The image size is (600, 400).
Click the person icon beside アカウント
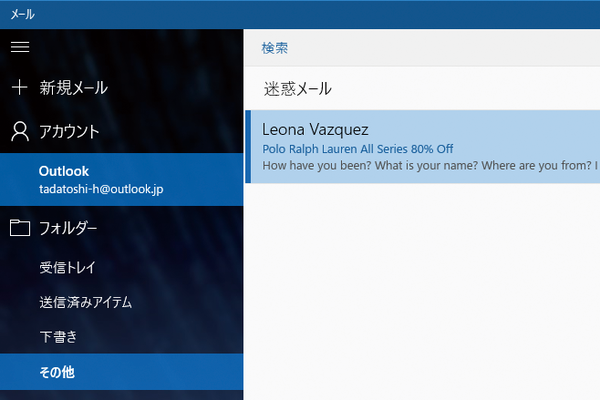coord(20,132)
